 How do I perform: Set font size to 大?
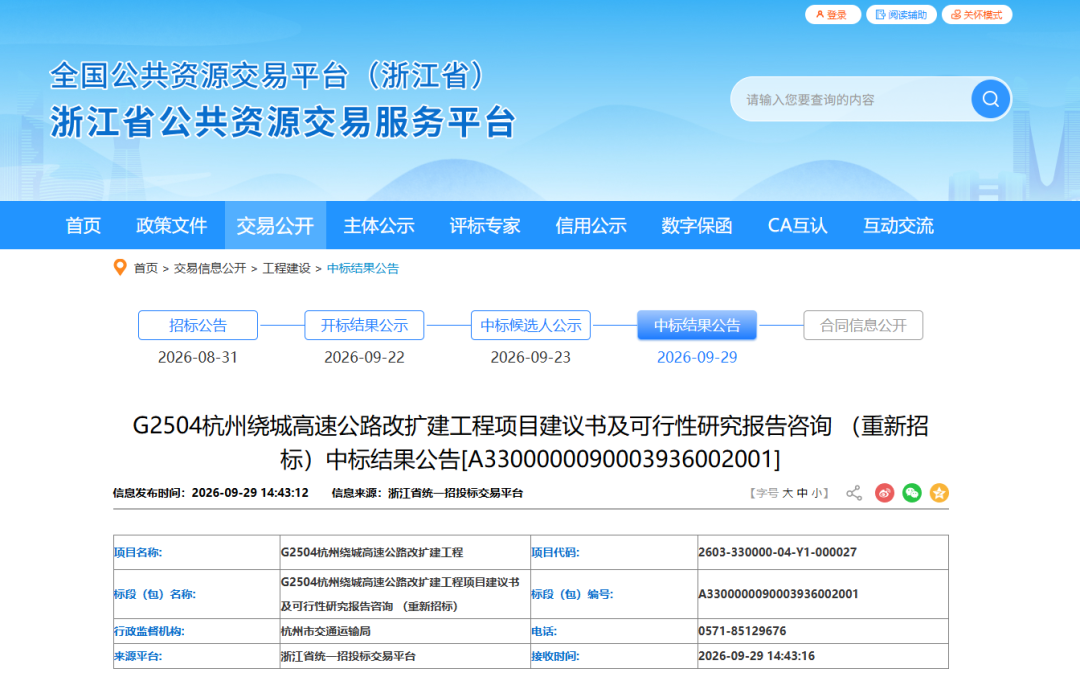click(x=787, y=493)
